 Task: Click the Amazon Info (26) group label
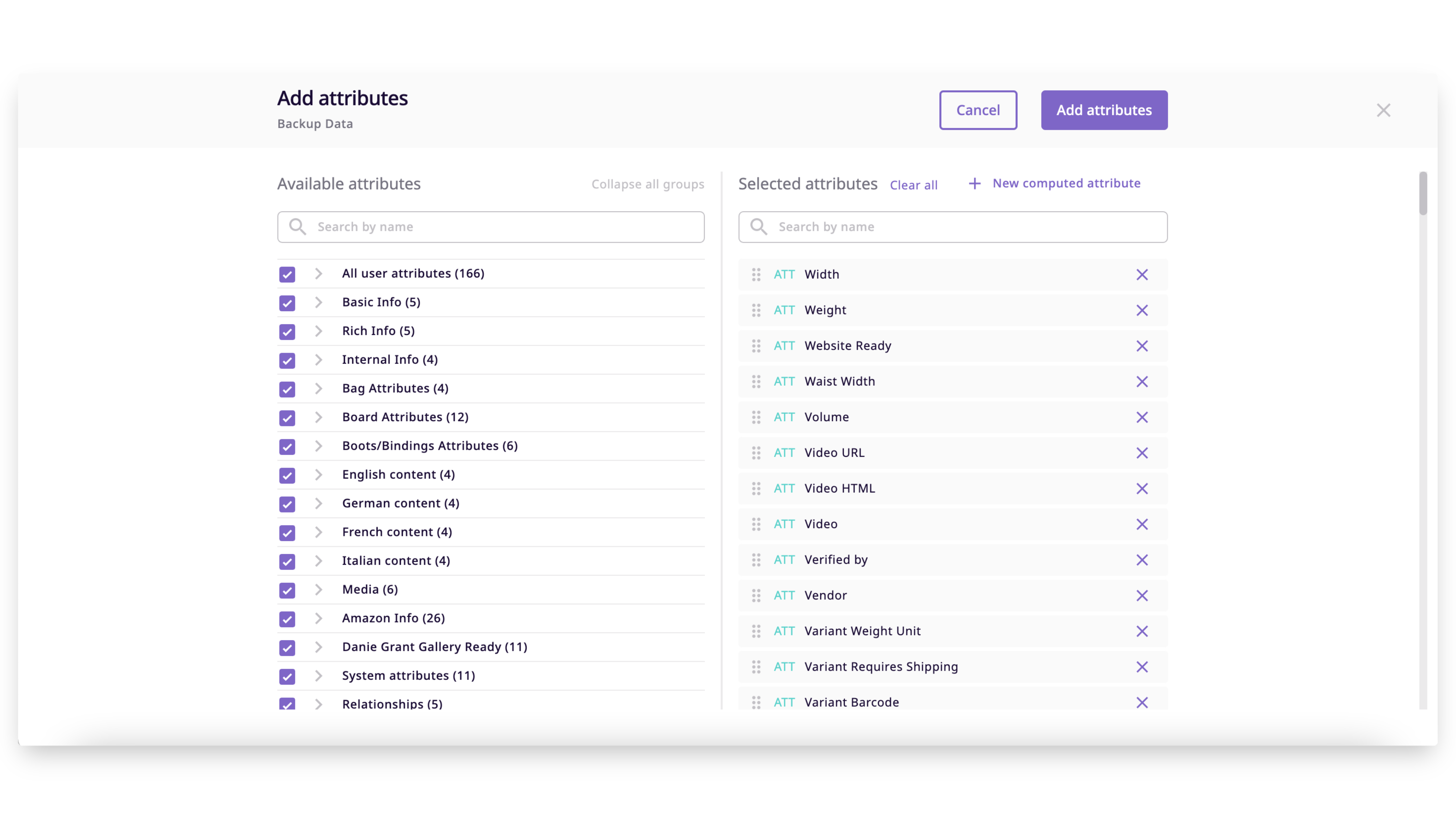(x=393, y=618)
